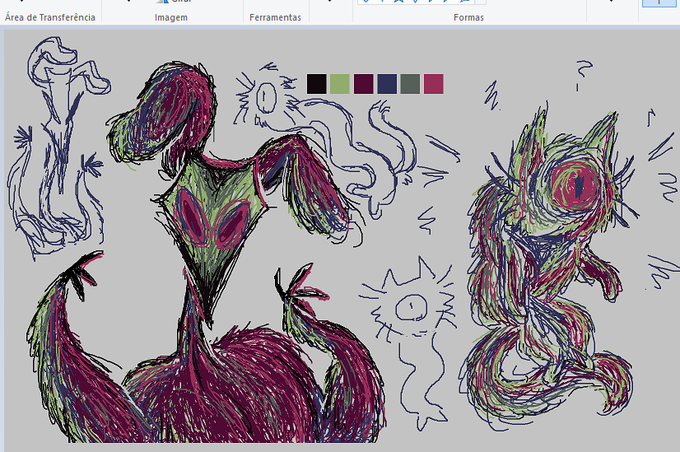Click the "Imagem" ribbon group label
The image size is (680, 452).
171,18
